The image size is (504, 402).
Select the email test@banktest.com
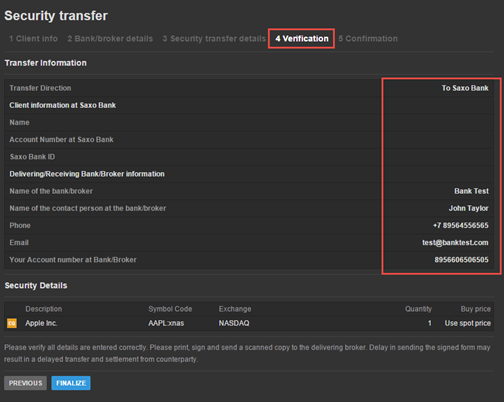point(455,243)
